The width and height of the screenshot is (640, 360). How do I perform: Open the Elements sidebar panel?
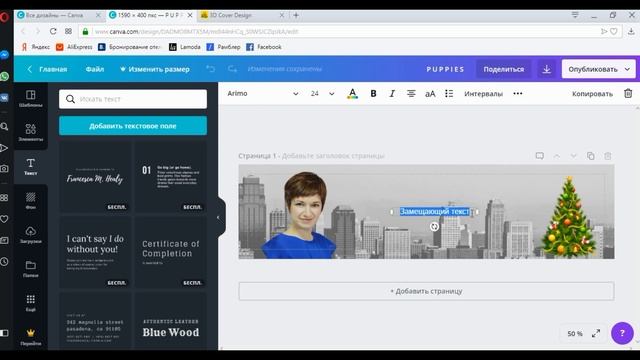pyautogui.click(x=31, y=132)
